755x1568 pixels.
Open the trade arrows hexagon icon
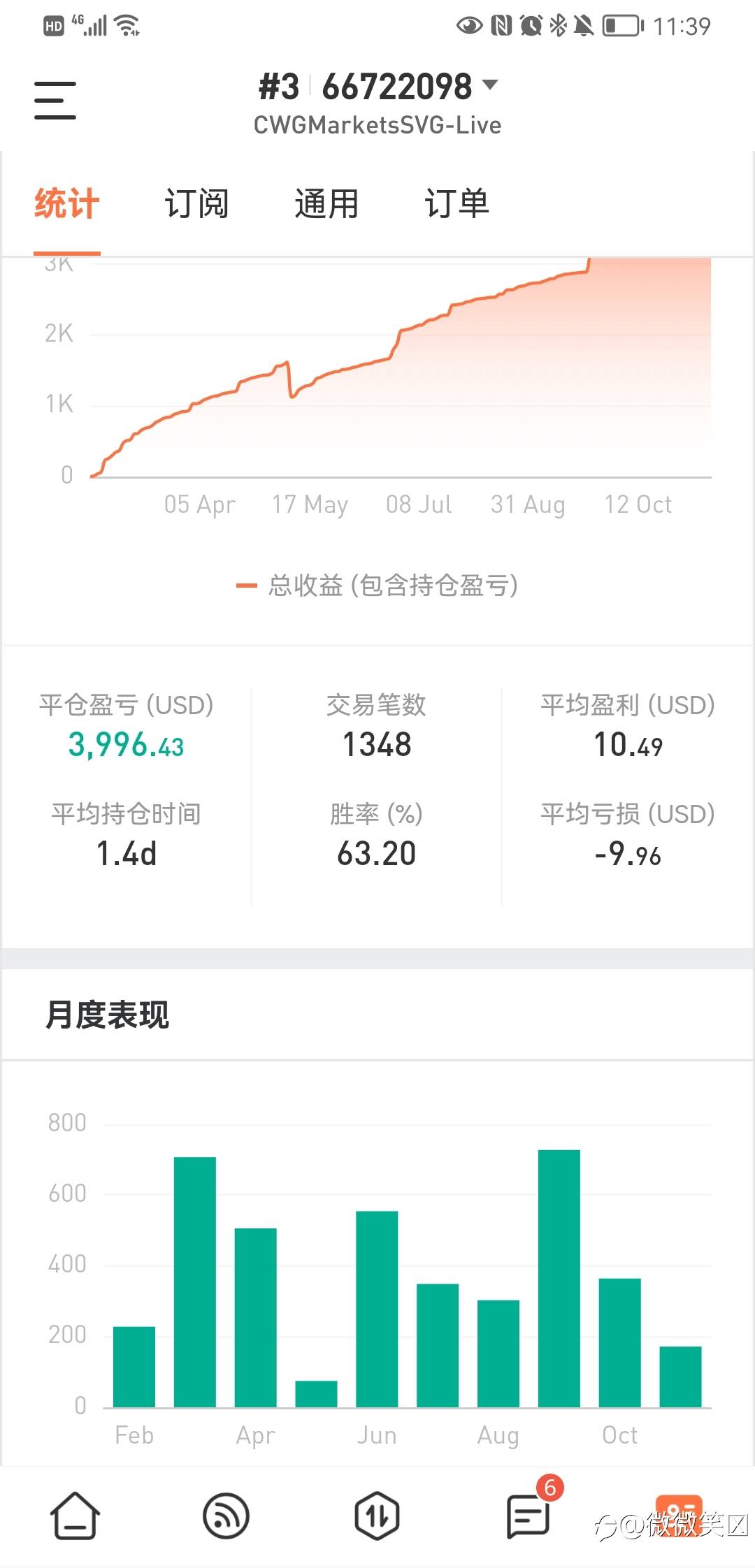(377, 1516)
